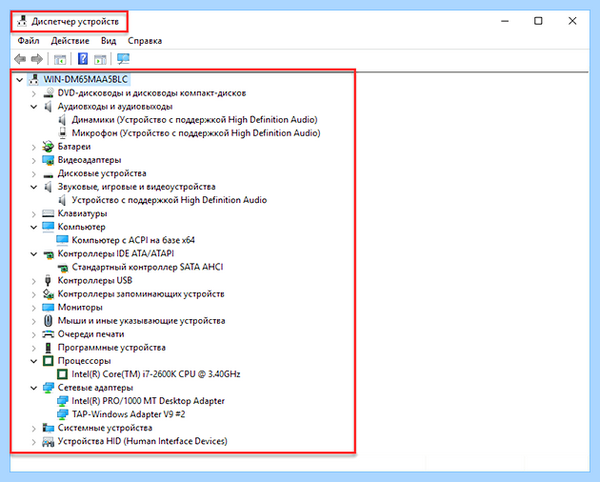The image size is (600, 482).
Task: Select Устройство с поддержкой High Definition Audio
Action: click(169, 200)
